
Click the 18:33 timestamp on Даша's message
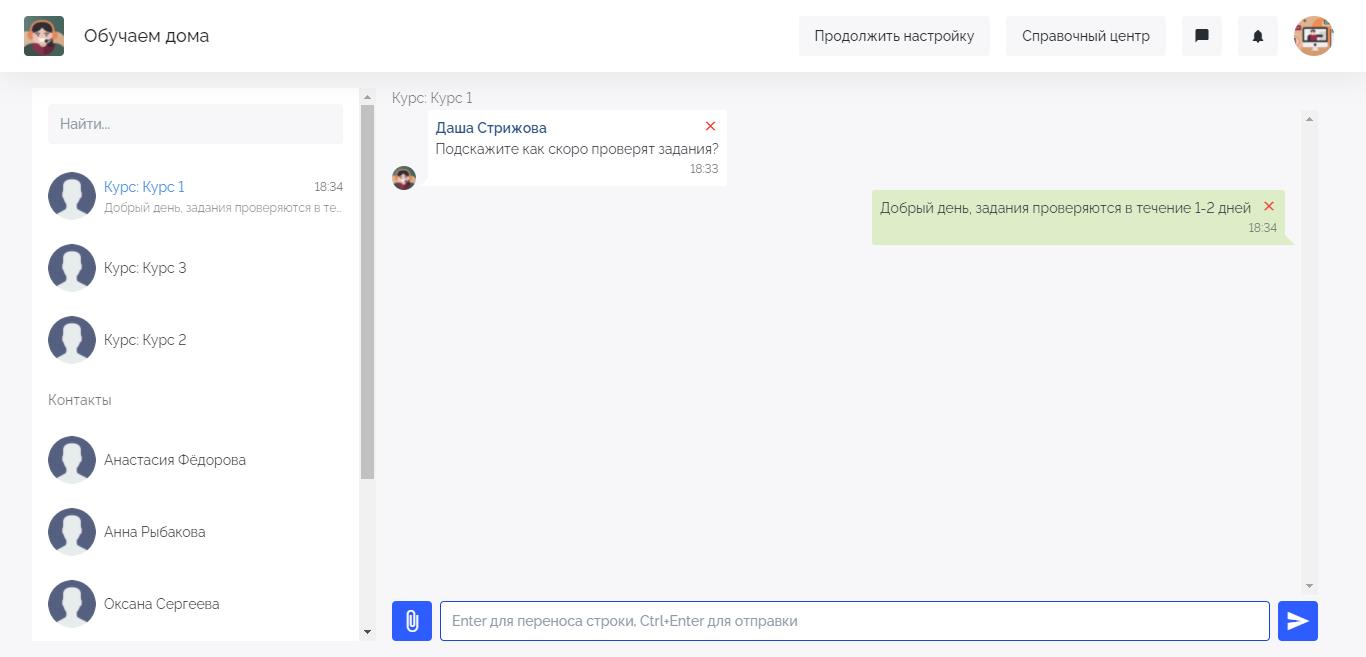point(704,169)
